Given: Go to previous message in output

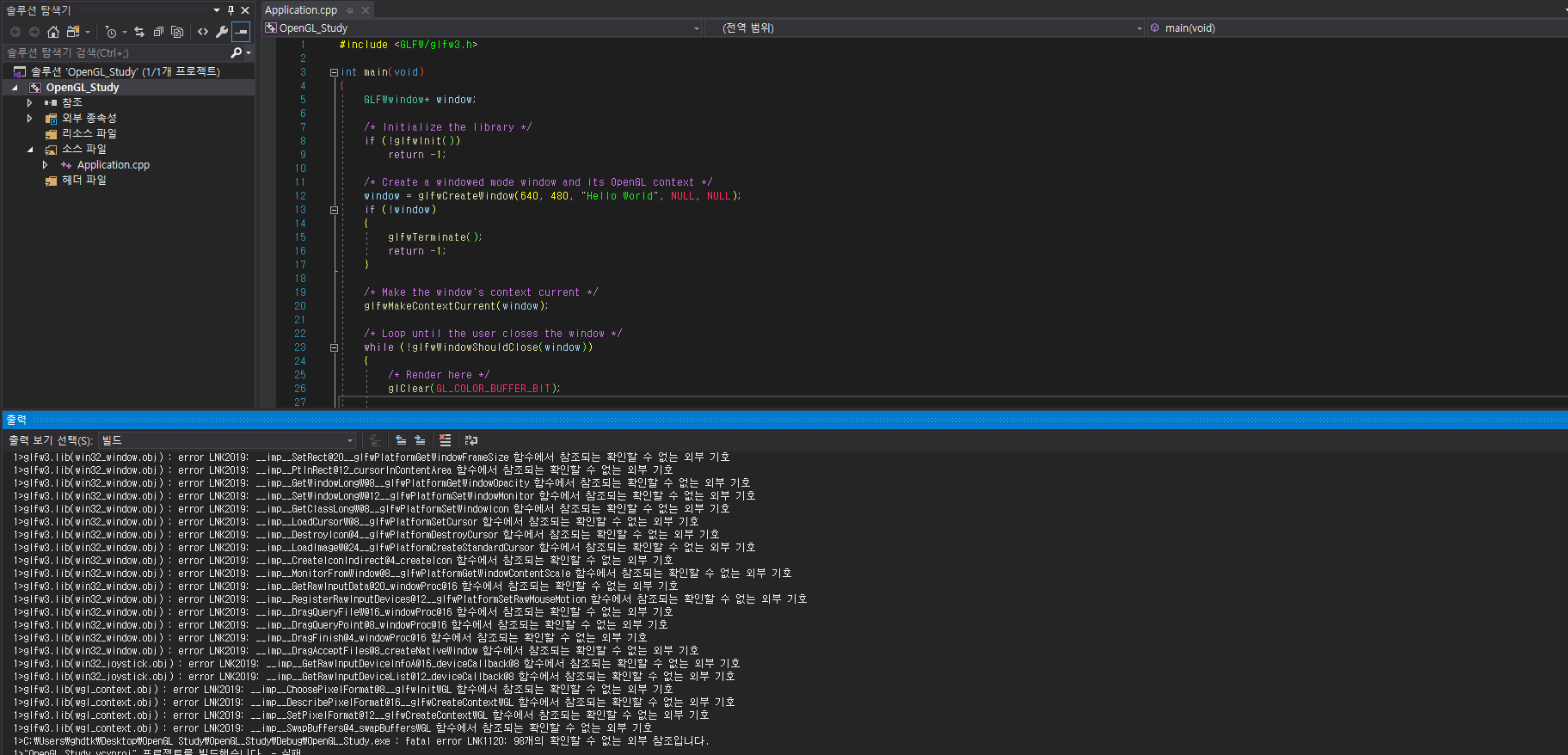Looking at the screenshot, I should click(x=401, y=440).
